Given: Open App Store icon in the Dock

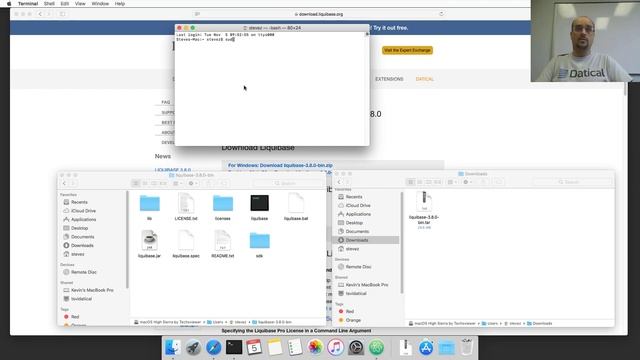Looking at the screenshot, I should point(426,347).
